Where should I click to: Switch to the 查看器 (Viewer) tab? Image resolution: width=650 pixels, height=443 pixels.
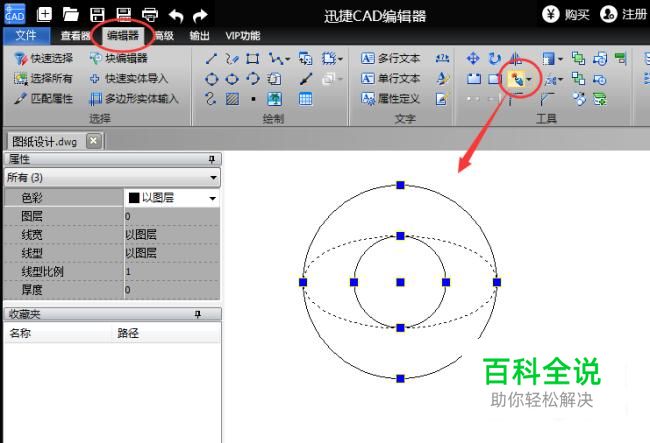(75, 36)
